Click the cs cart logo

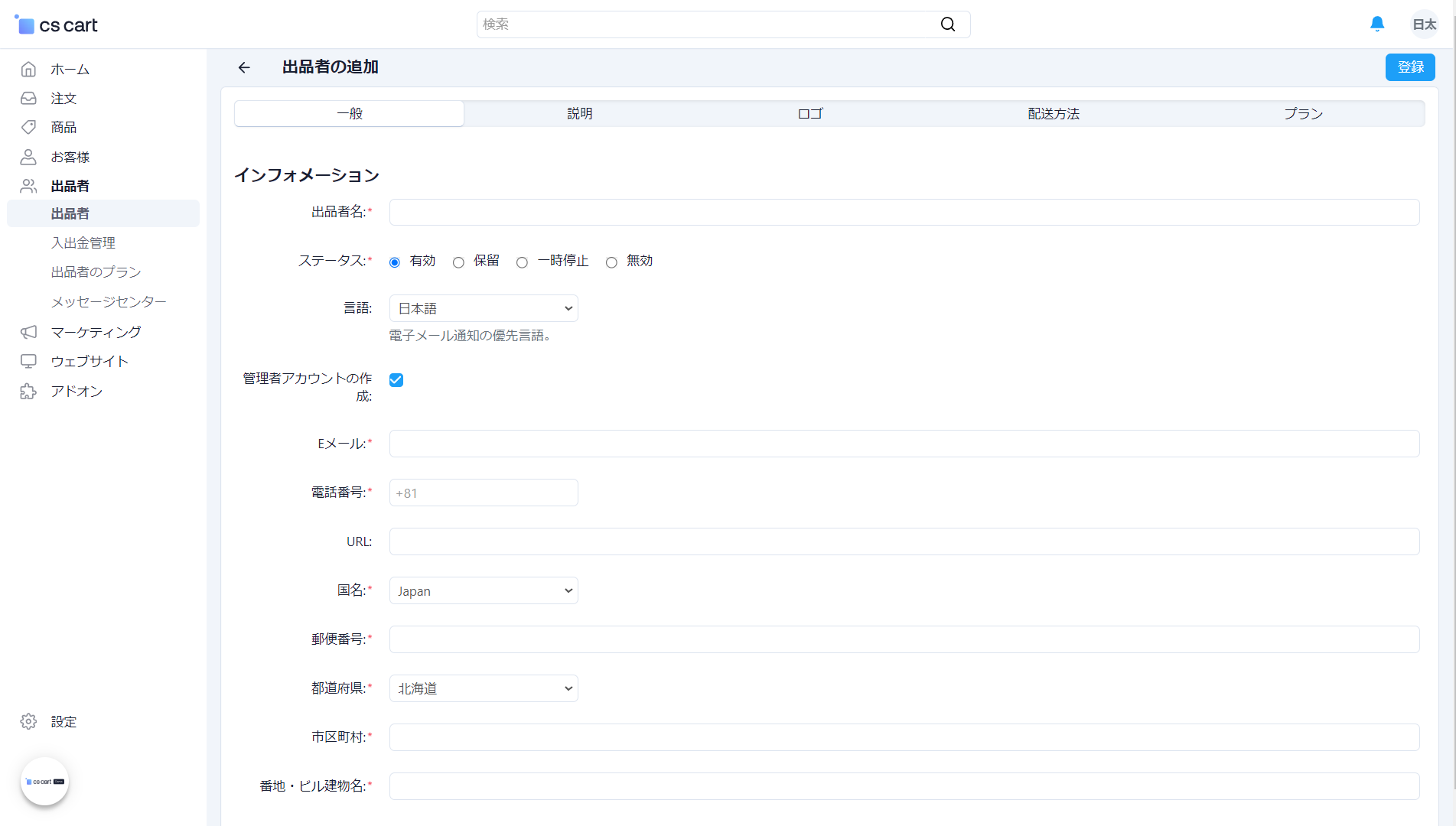coord(57,25)
